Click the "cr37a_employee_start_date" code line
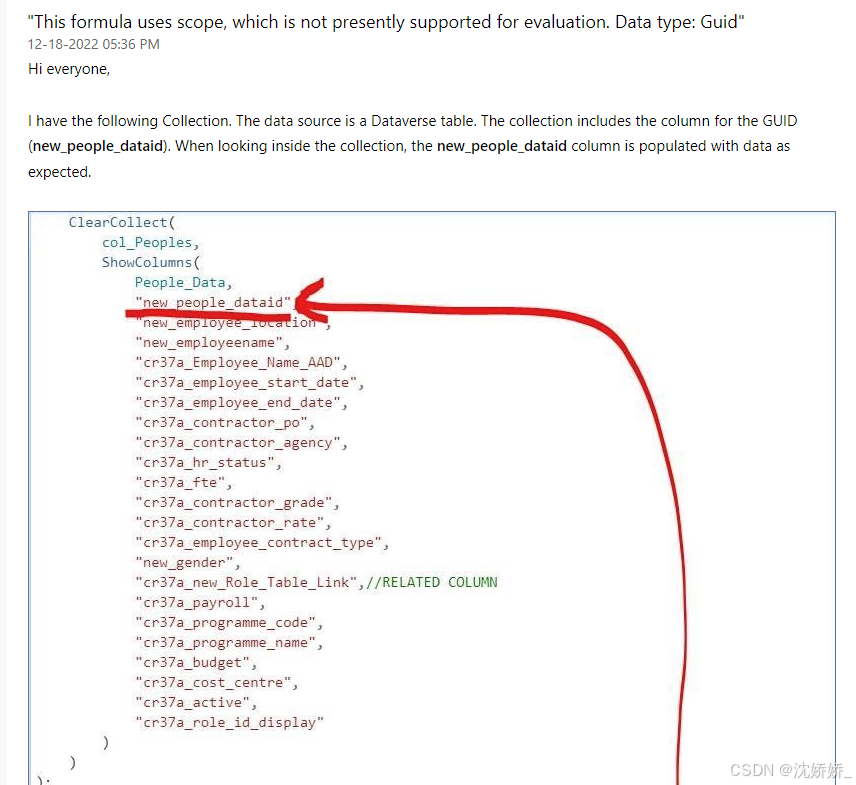This screenshot has width=856, height=785. pyautogui.click(x=249, y=383)
